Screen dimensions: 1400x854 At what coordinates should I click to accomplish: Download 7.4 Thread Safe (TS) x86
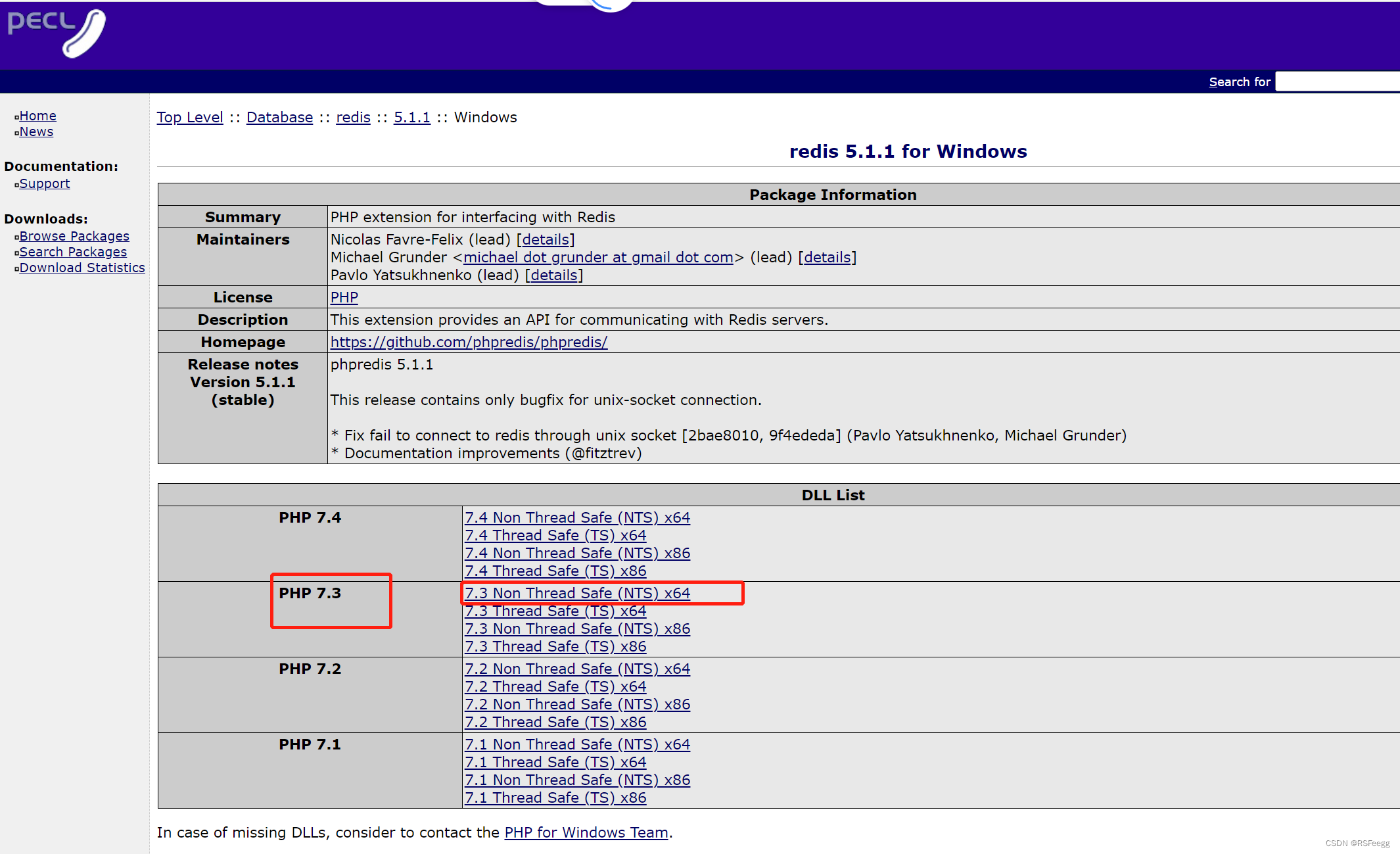[x=555, y=571]
